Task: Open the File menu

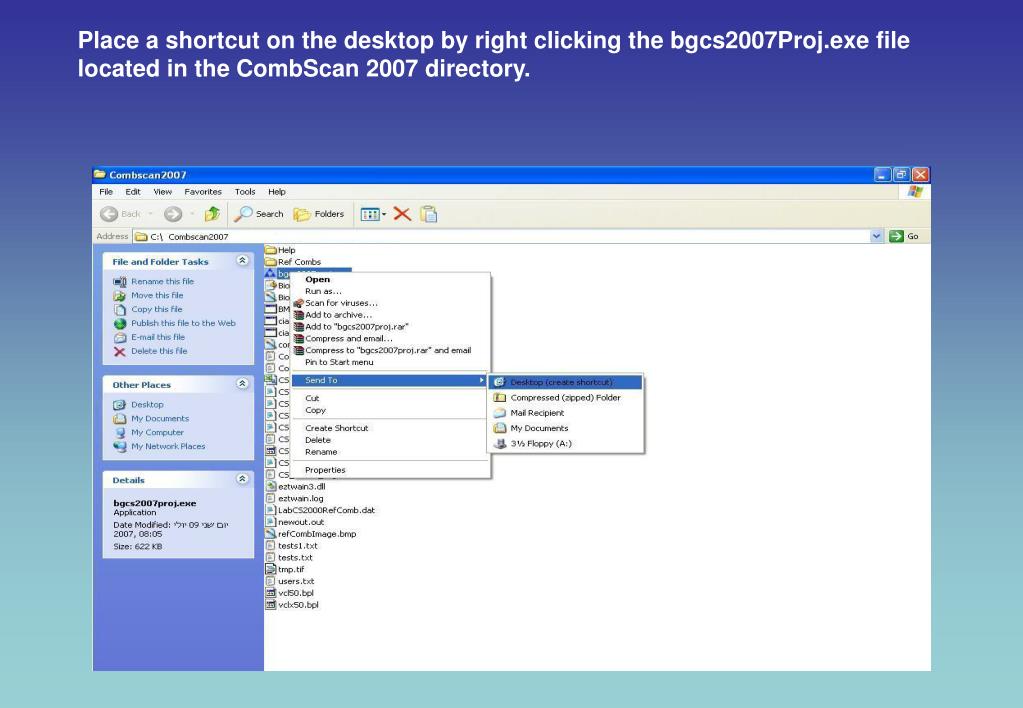Action: point(106,192)
